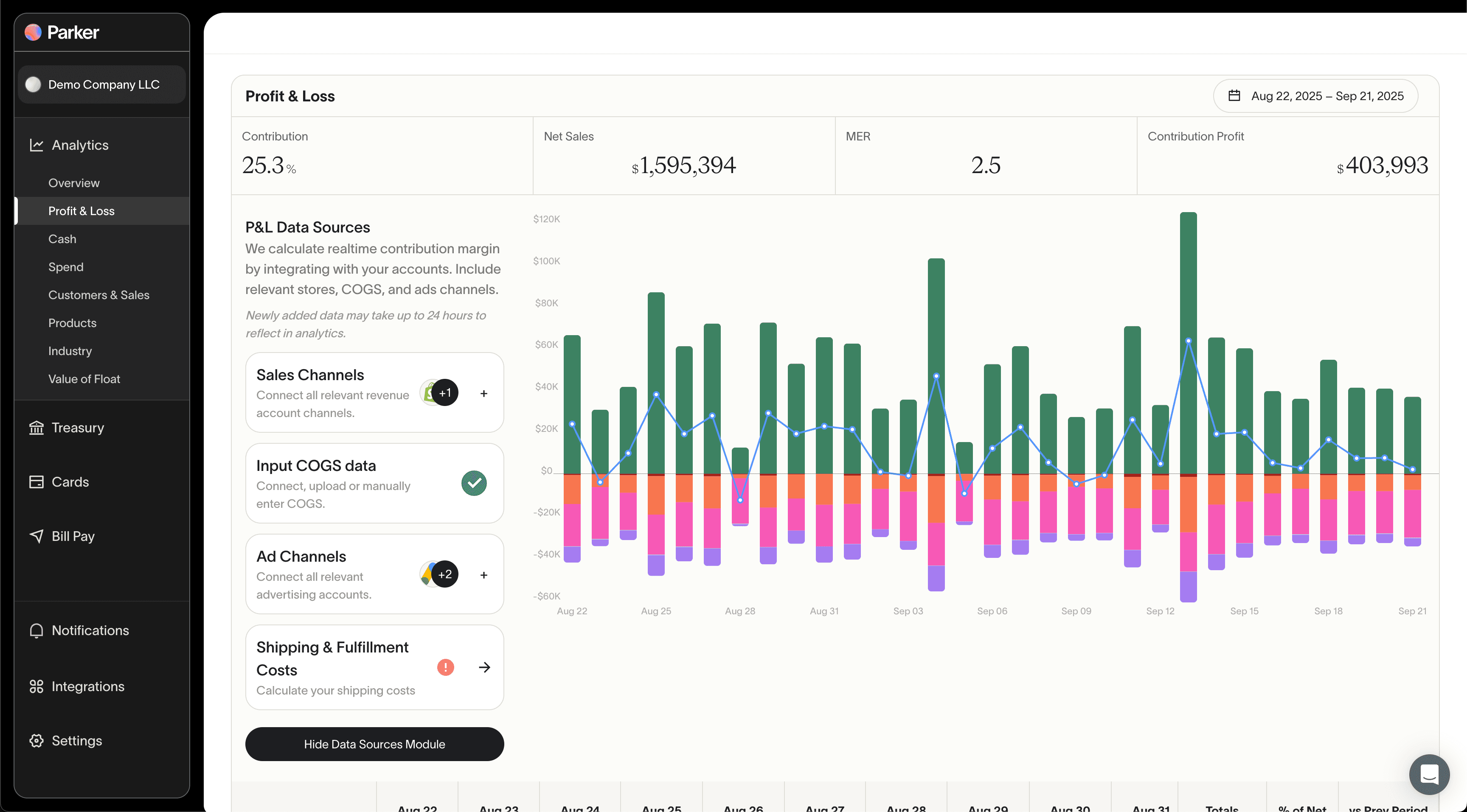Click Hide Data Sources Module button
The image size is (1467, 812).
point(374,744)
